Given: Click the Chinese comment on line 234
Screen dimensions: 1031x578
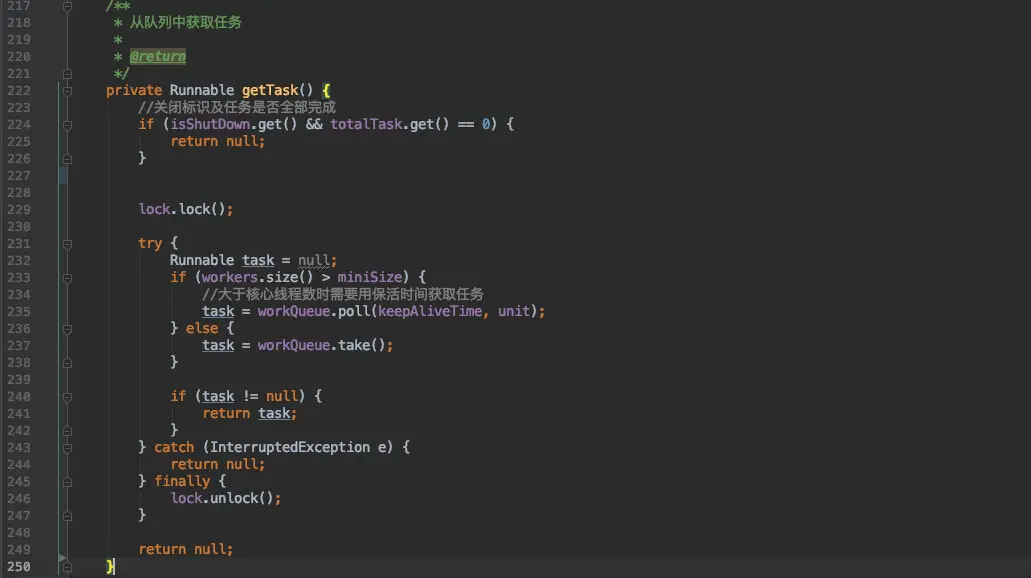Looking at the screenshot, I should (x=343, y=294).
